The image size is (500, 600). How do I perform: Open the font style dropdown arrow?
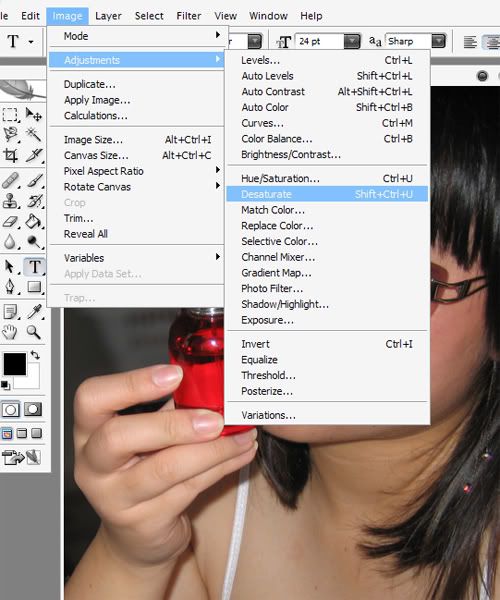click(254, 41)
